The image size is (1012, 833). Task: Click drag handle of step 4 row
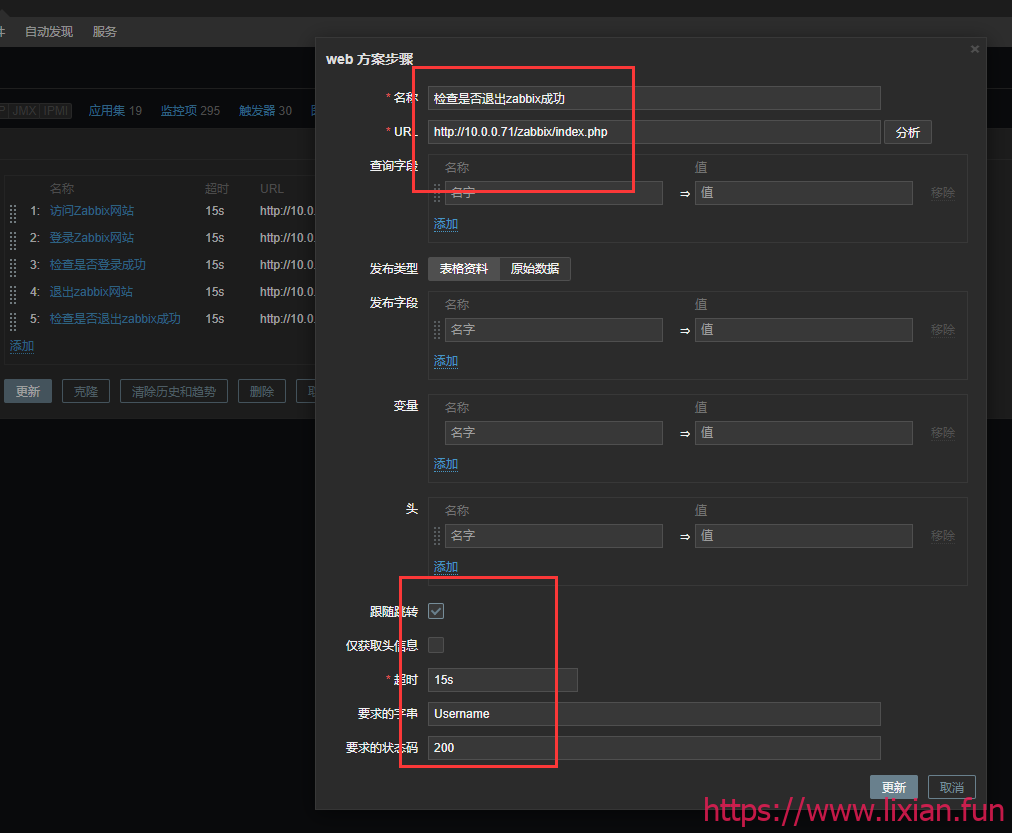[x=13, y=294]
